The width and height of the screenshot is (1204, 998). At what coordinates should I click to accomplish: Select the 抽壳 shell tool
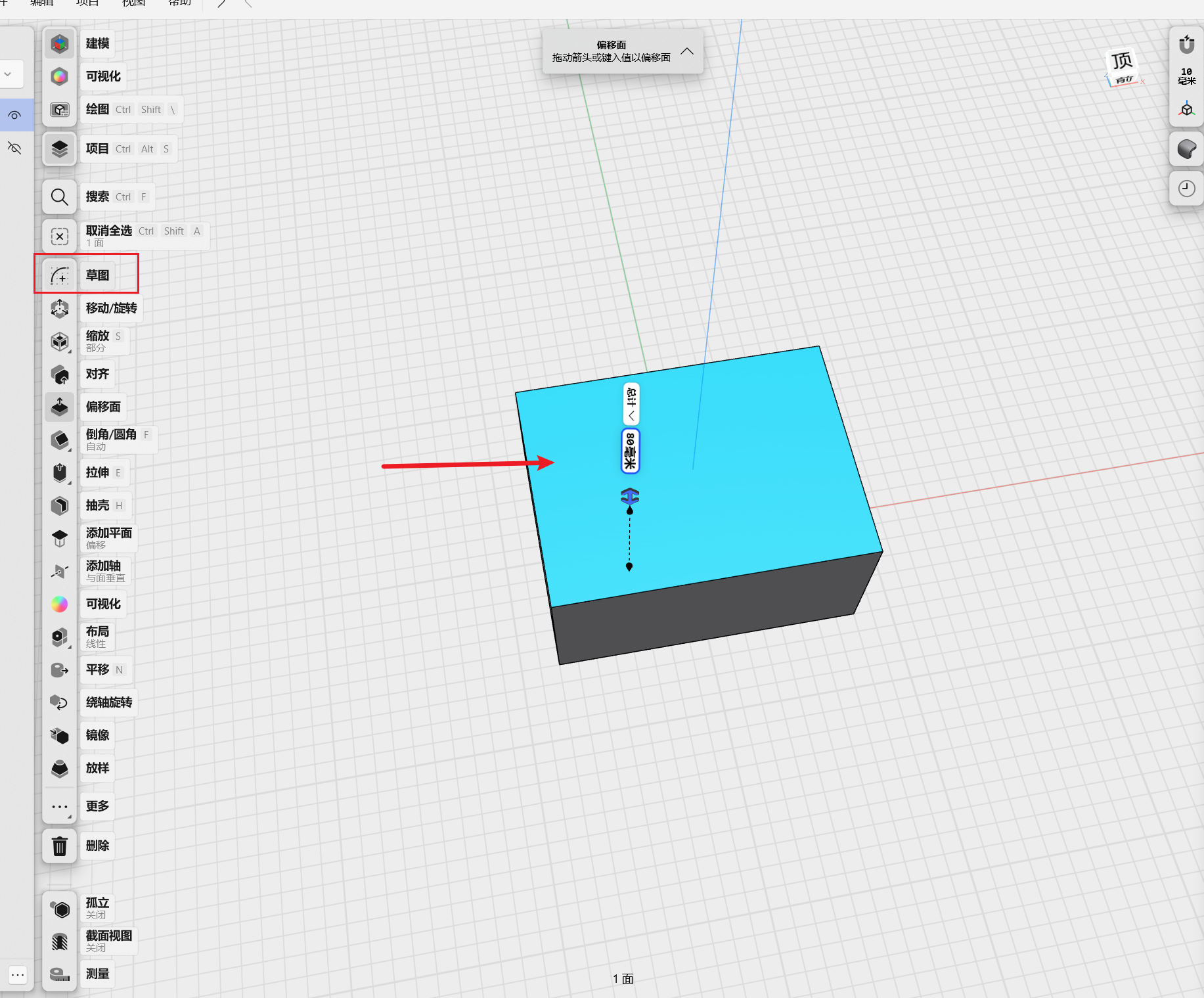[60, 505]
